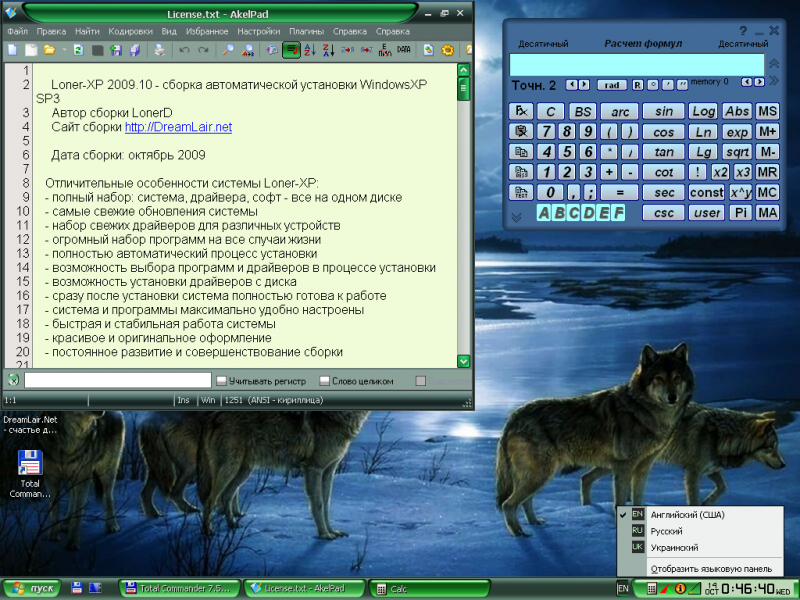
Task: Click the undo arrow in AkelPad toolbar
Action: point(185,49)
